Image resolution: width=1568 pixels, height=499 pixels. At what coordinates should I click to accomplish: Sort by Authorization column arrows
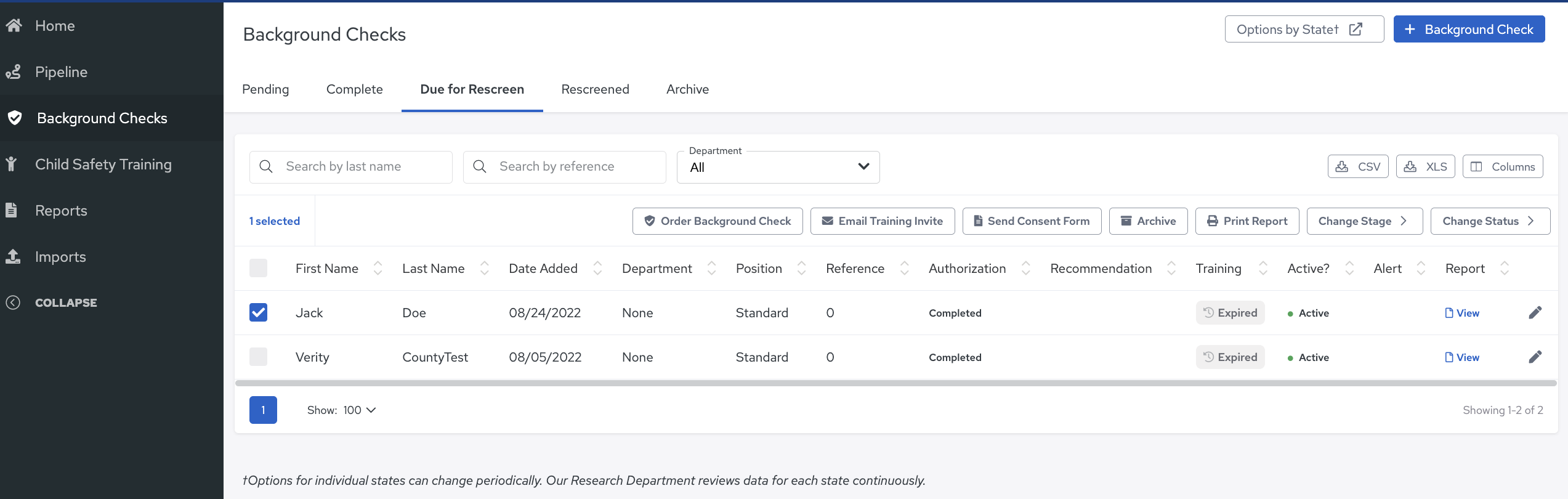(x=1026, y=268)
